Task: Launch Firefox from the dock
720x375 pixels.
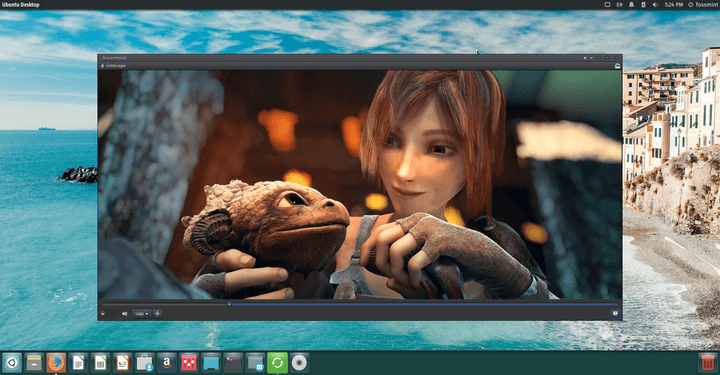Action: 56,363
